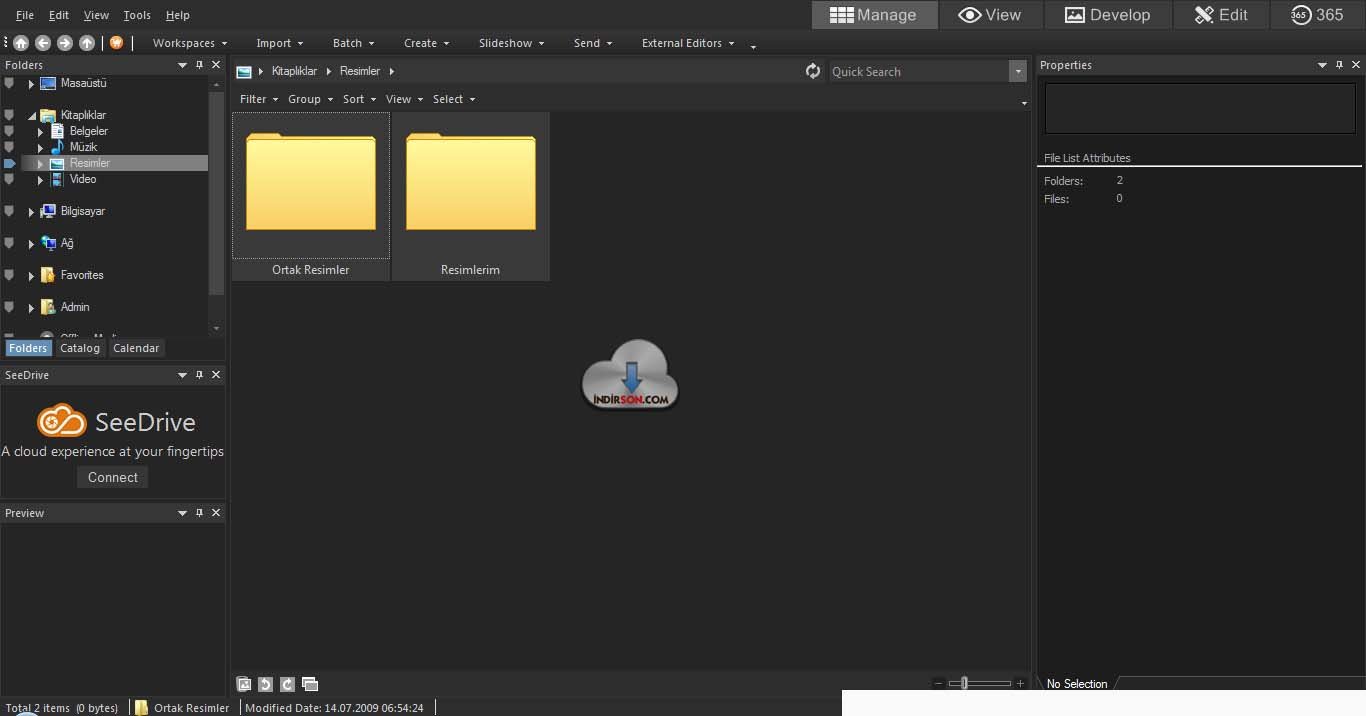The width and height of the screenshot is (1366, 716).
Task: Open the Filter dropdown
Action: (x=259, y=99)
